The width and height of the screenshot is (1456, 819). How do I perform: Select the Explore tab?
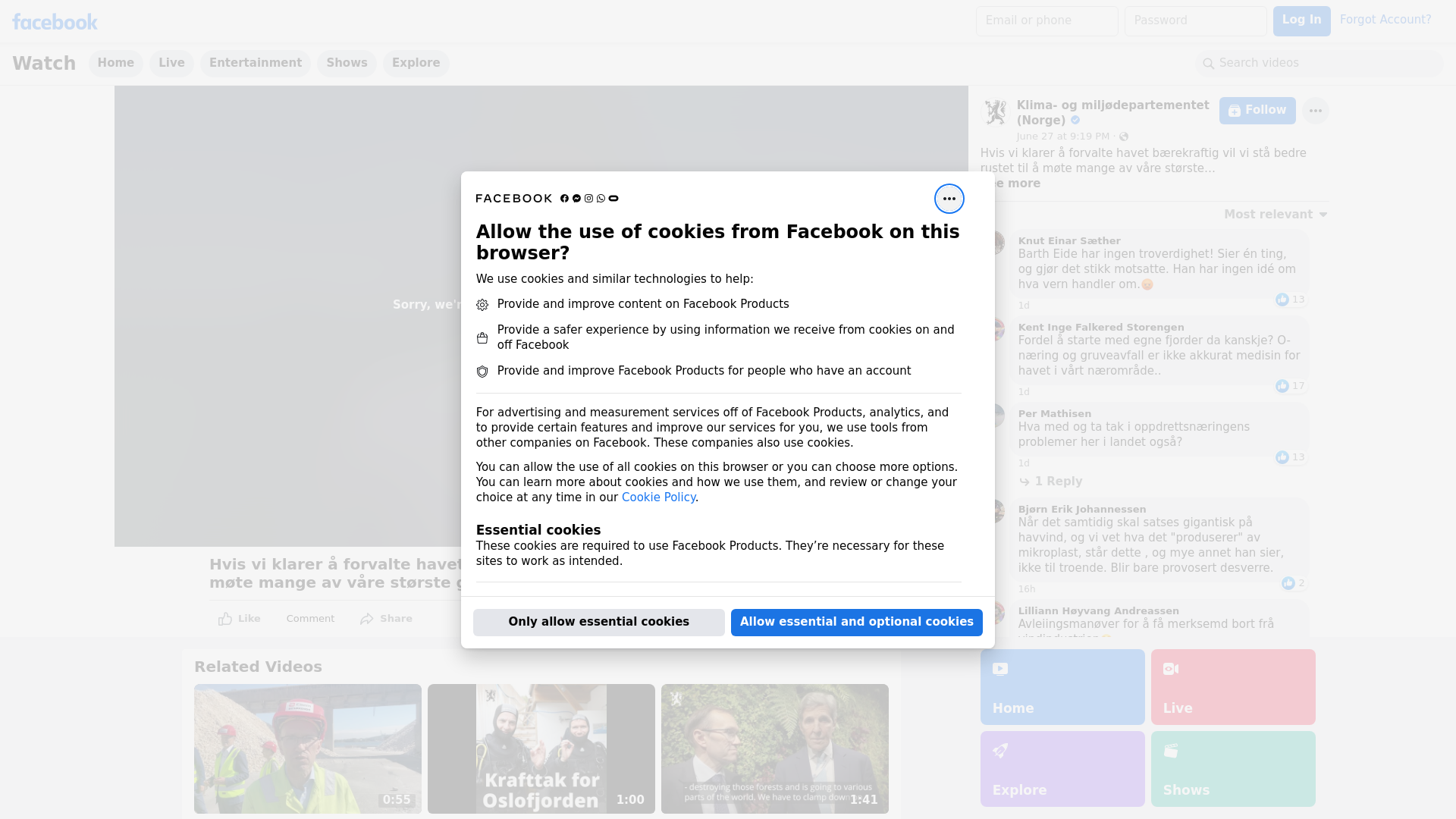tap(416, 63)
